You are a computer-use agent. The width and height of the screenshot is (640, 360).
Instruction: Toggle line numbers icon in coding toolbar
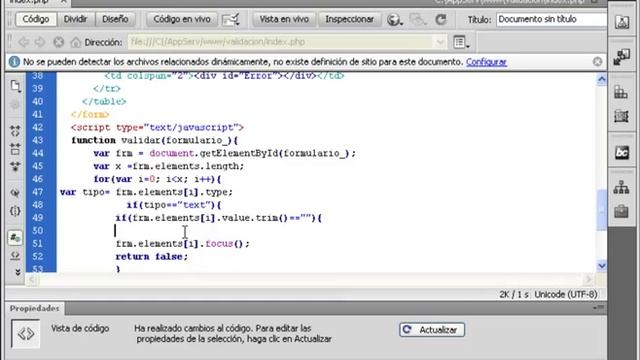15,238
